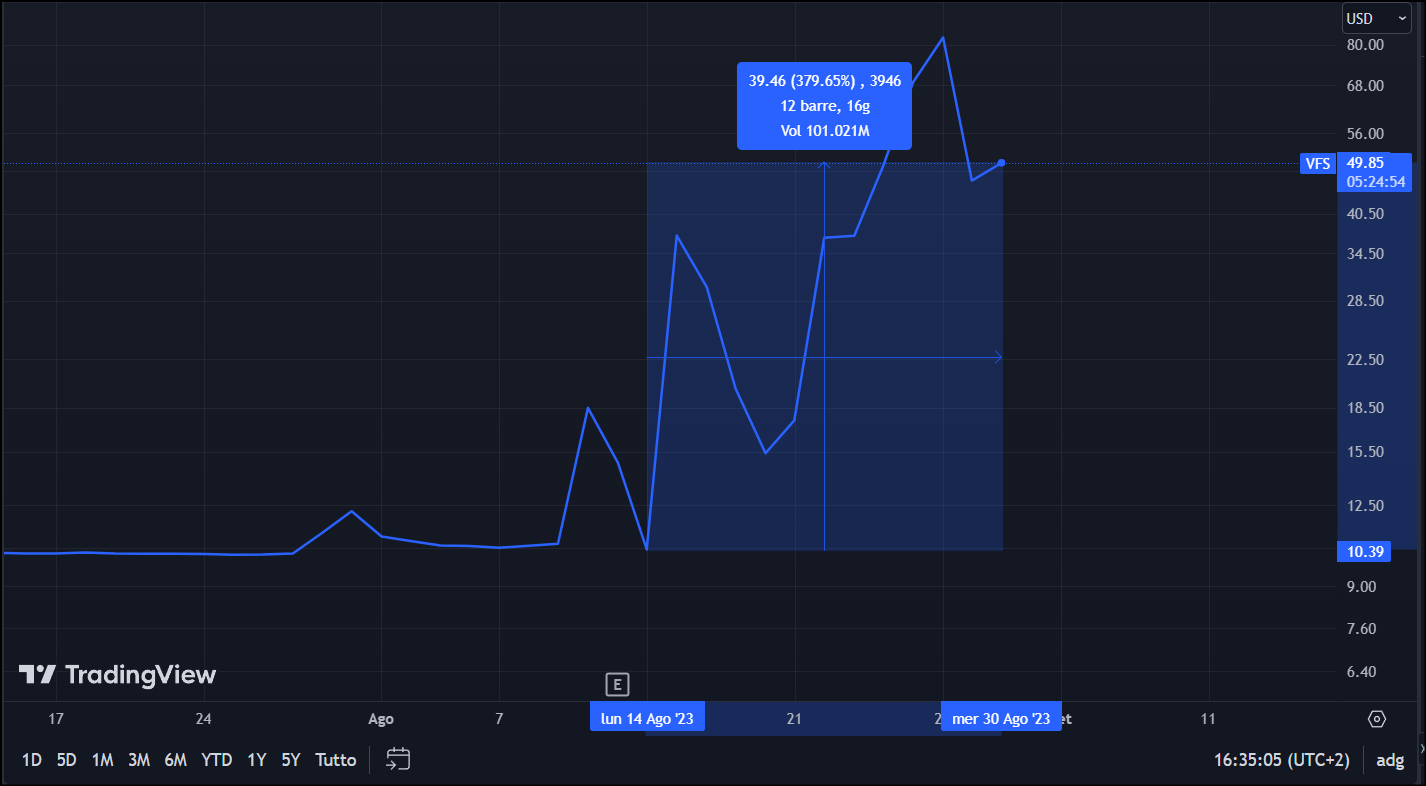
Task: Toggle the adg adjustment button
Action: point(1390,760)
